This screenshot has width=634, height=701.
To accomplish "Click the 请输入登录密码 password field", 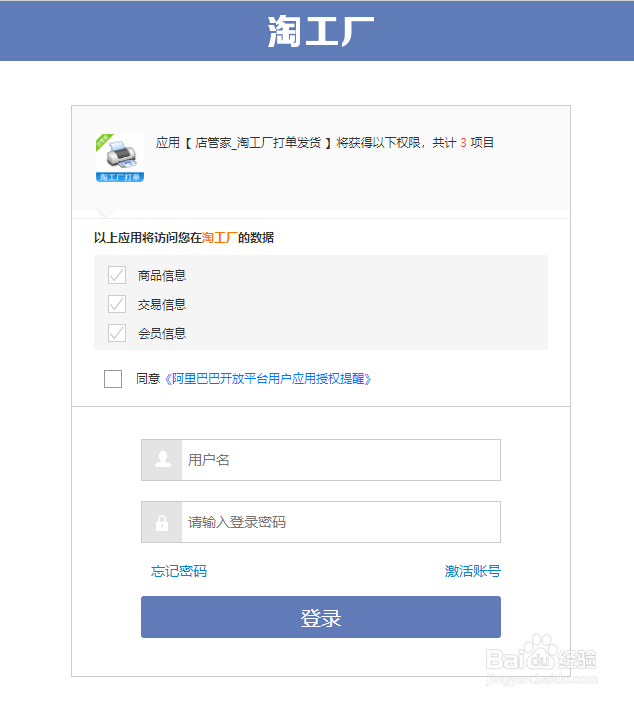I will [340, 522].
